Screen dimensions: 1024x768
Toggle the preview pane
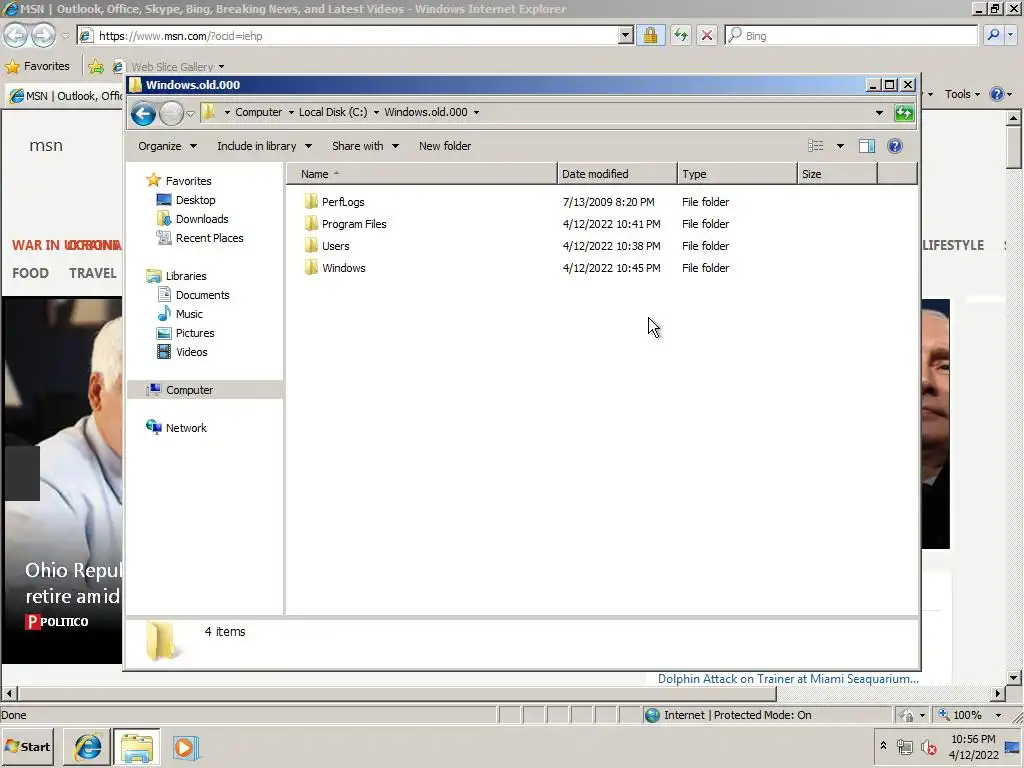tap(867, 146)
